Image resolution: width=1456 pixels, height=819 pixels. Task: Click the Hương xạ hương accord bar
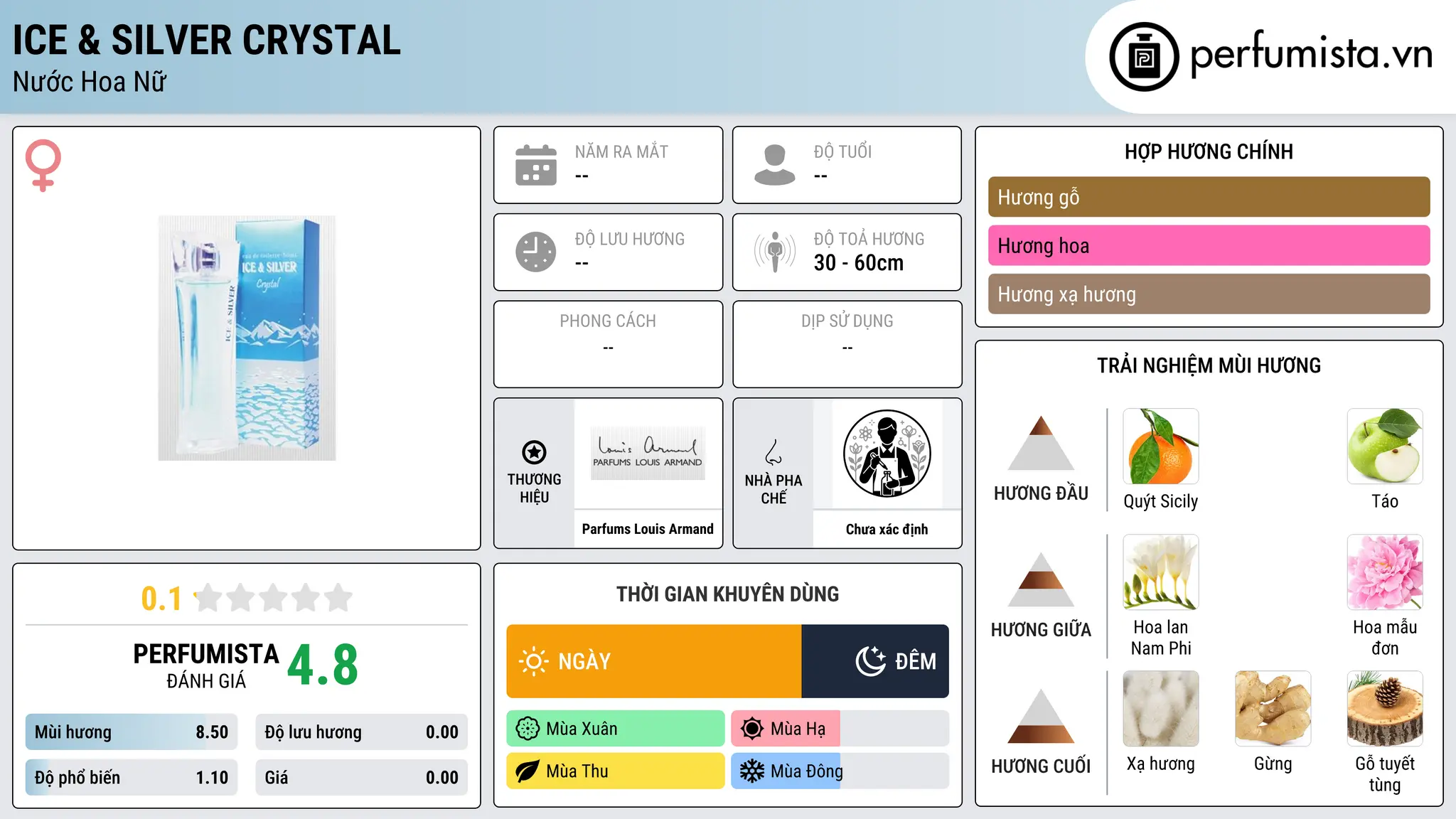pyautogui.click(x=1209, y=294)
